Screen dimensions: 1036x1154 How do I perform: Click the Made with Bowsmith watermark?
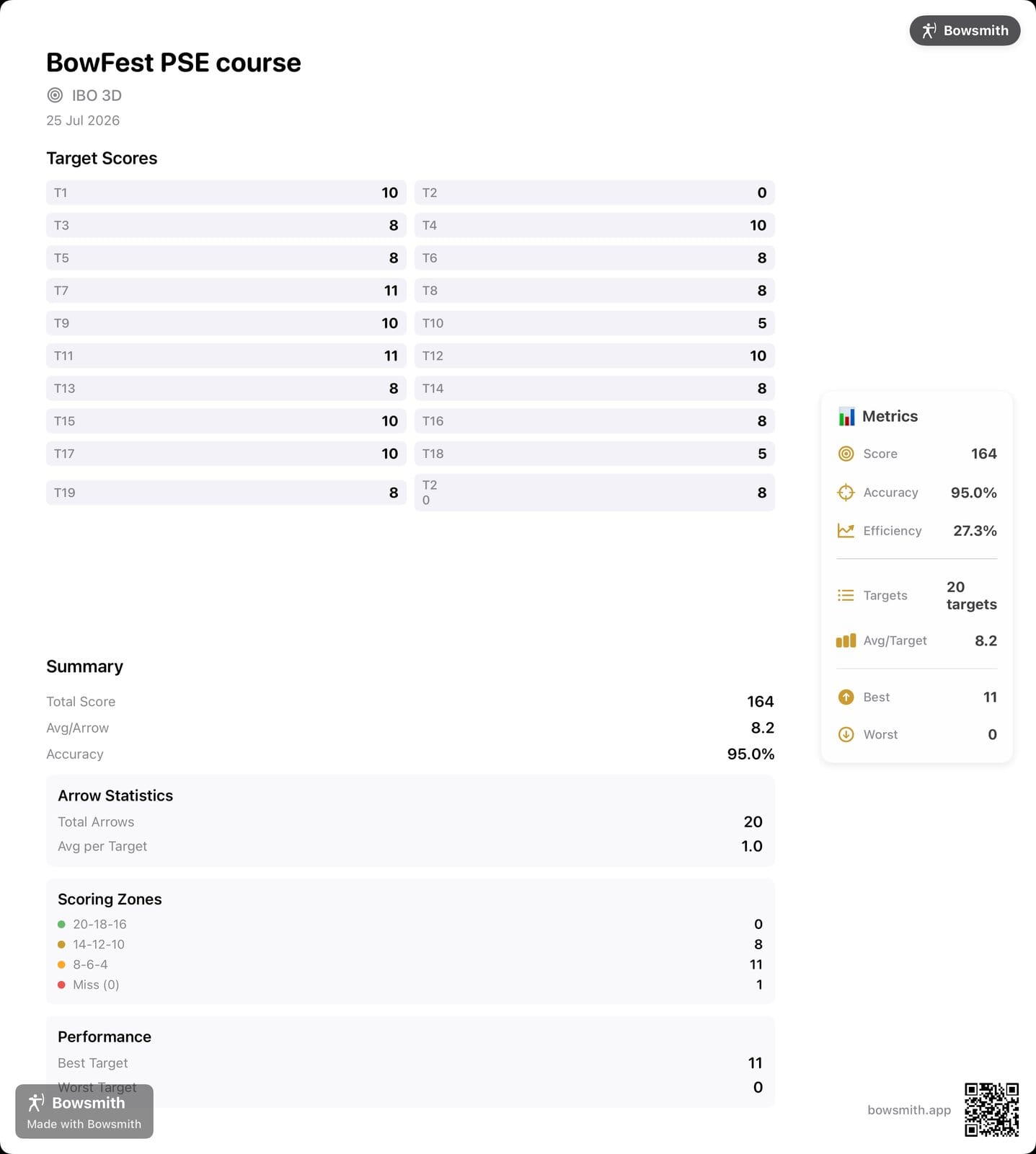84,1111
